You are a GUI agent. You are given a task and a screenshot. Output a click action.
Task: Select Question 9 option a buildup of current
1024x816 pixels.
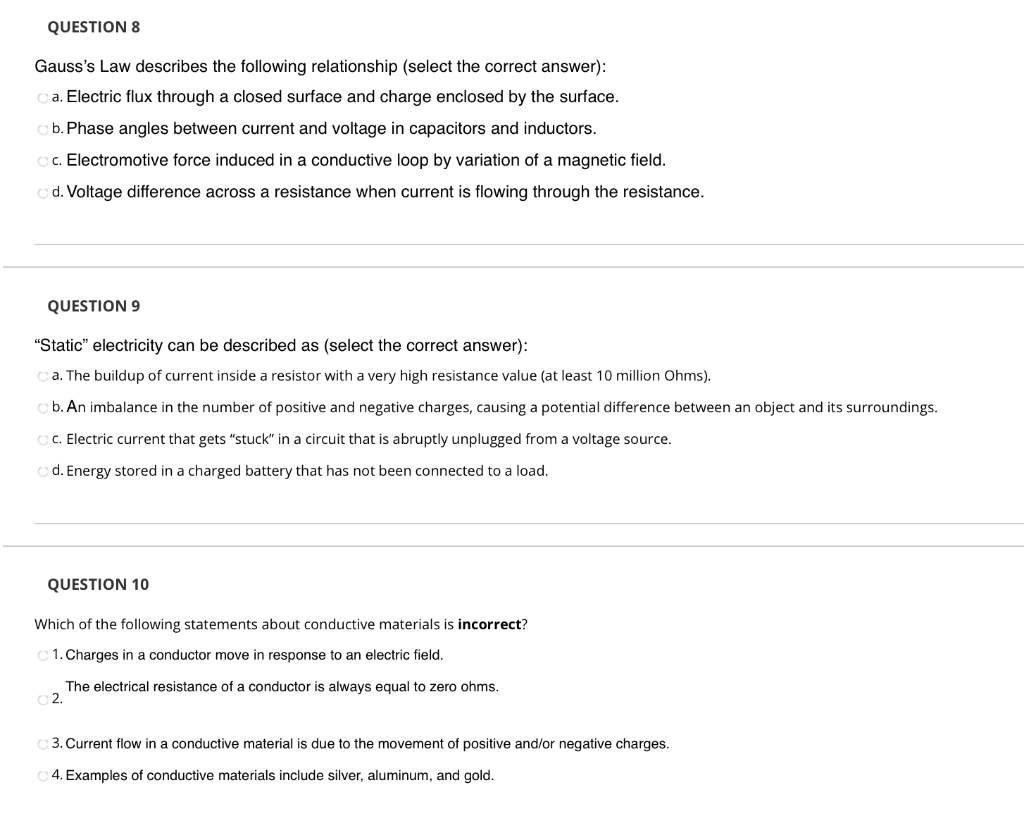(x=43, y=376)
